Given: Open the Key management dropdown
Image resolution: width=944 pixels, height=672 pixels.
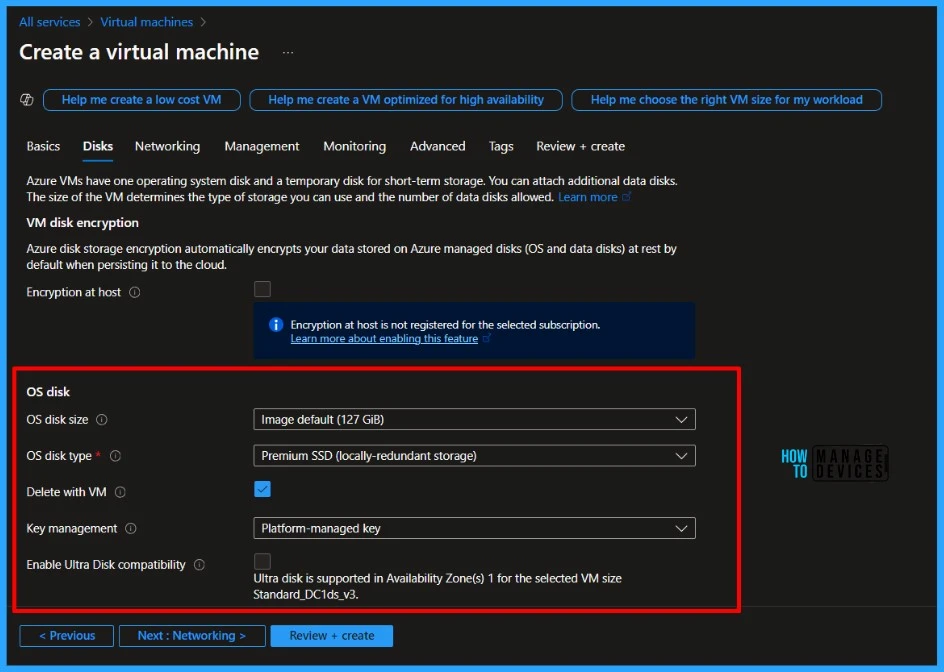Looking at the screenshot, I should pos(474,528).
